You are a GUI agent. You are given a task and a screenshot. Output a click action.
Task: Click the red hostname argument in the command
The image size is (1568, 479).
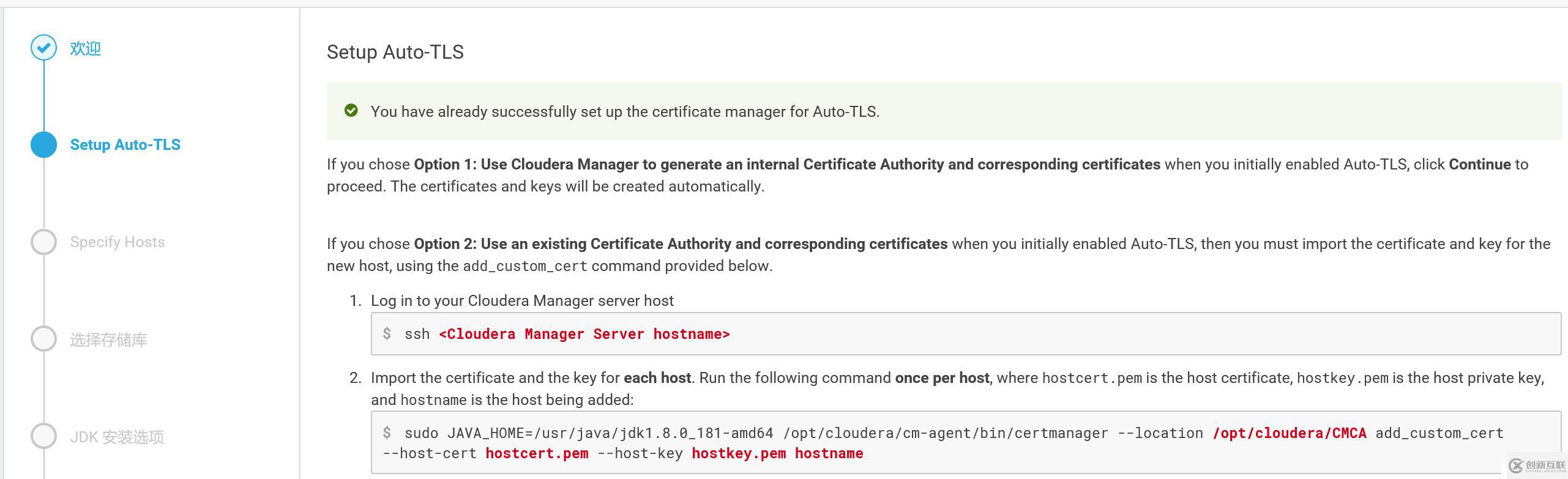coord(829,453)
